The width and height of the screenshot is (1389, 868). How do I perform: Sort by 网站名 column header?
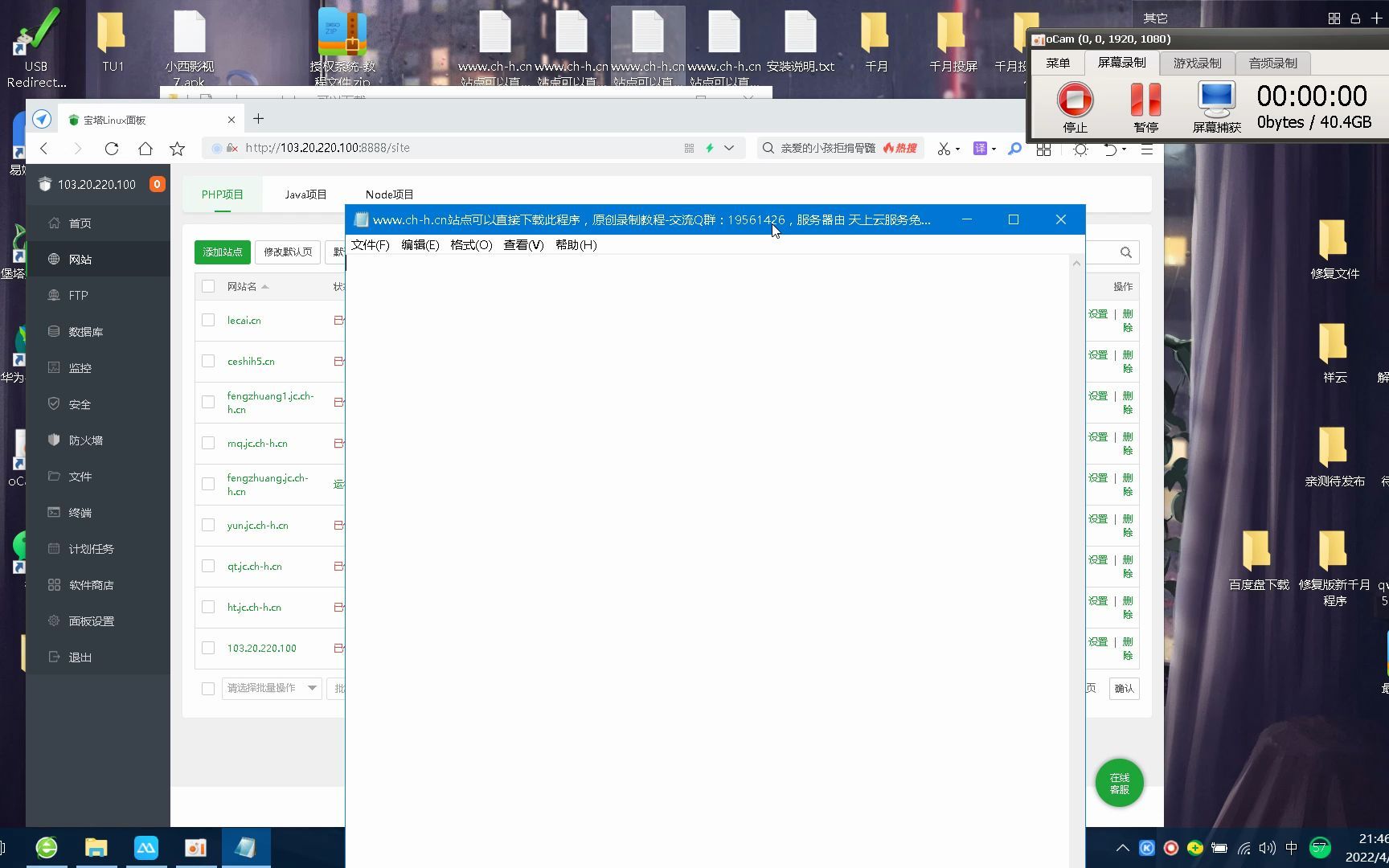(x=247, y=286)
